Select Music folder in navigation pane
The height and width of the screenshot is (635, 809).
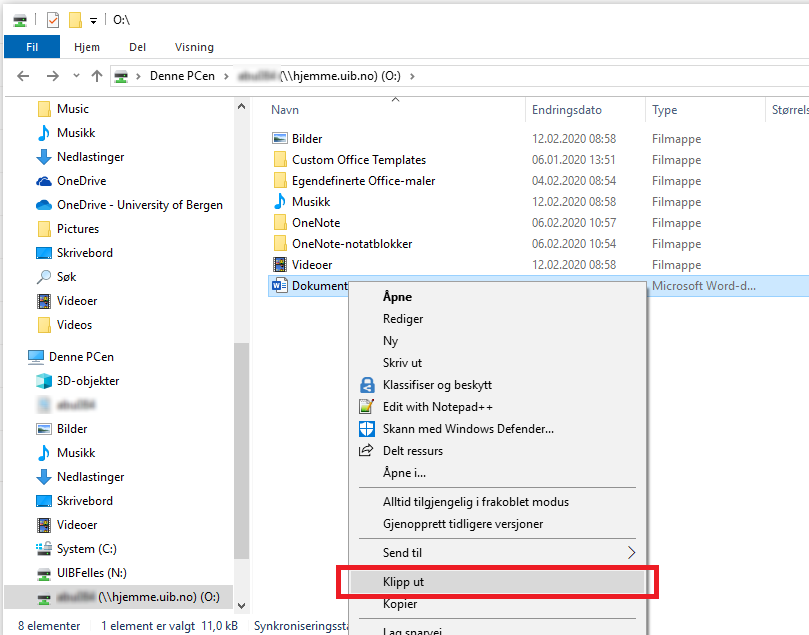73,109
